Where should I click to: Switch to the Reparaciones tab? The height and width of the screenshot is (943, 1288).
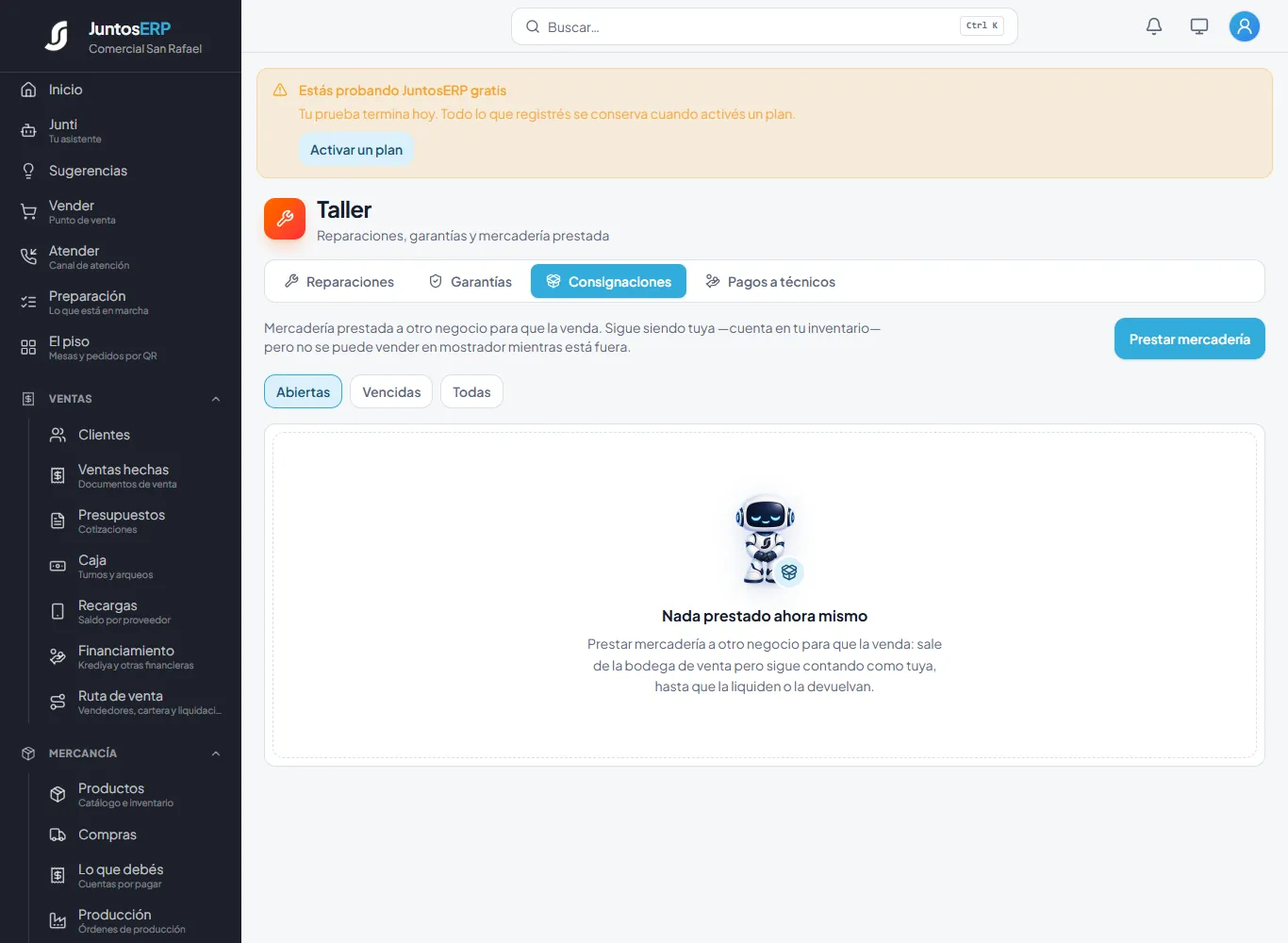click(339, 281)
